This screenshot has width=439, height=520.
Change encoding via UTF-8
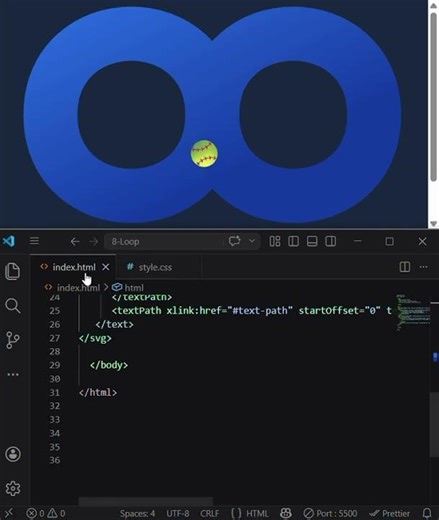point(178,513)
